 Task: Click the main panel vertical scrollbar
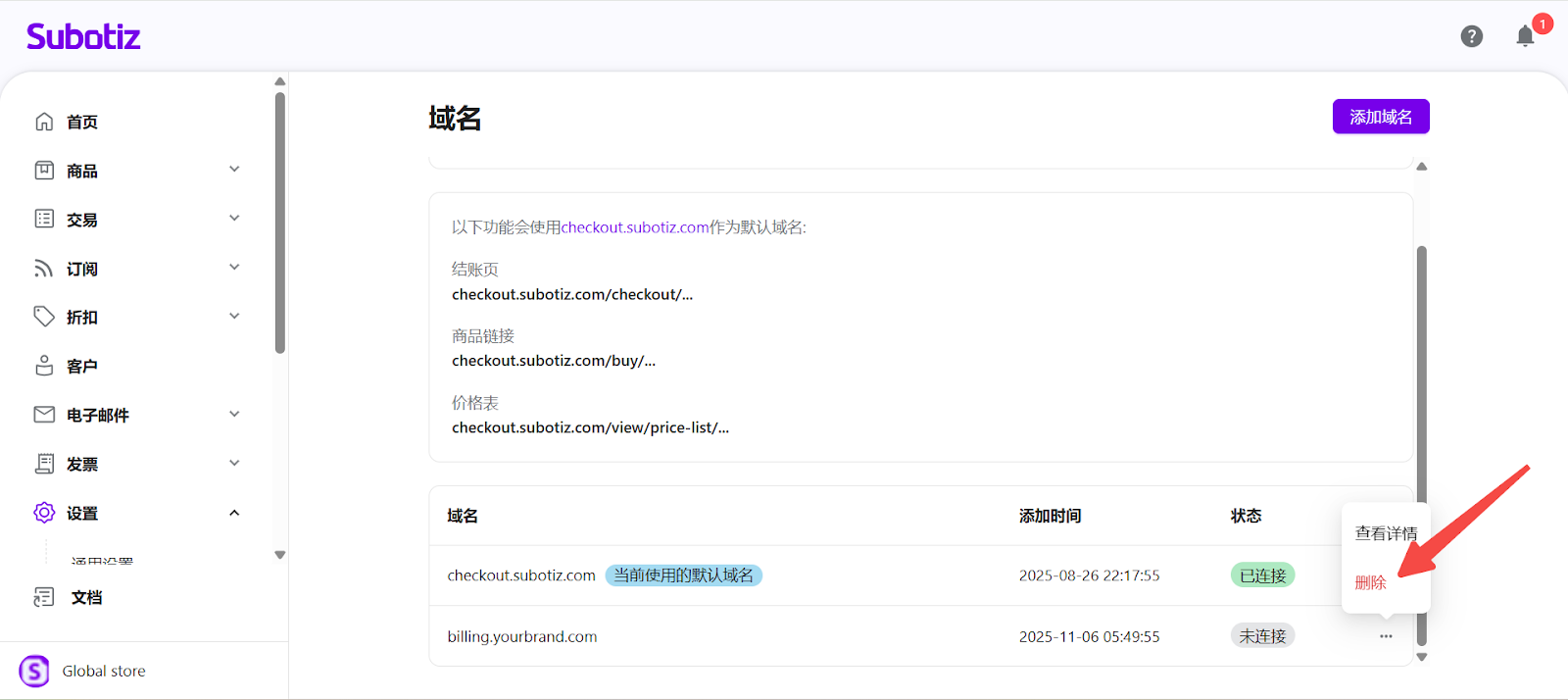[x=1421, y=441]
